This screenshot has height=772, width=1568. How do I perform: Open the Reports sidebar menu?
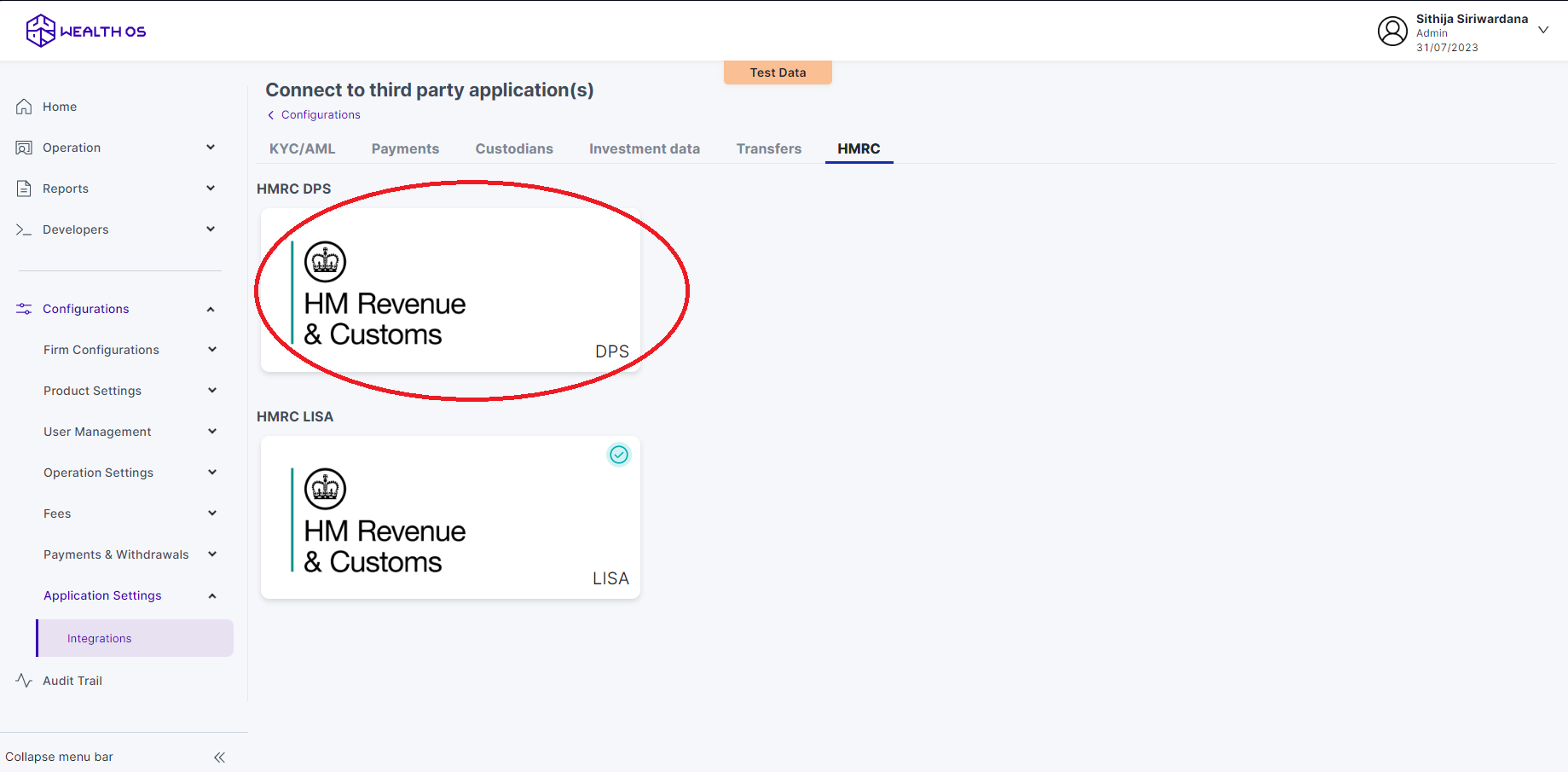click(x=66, y=189)
